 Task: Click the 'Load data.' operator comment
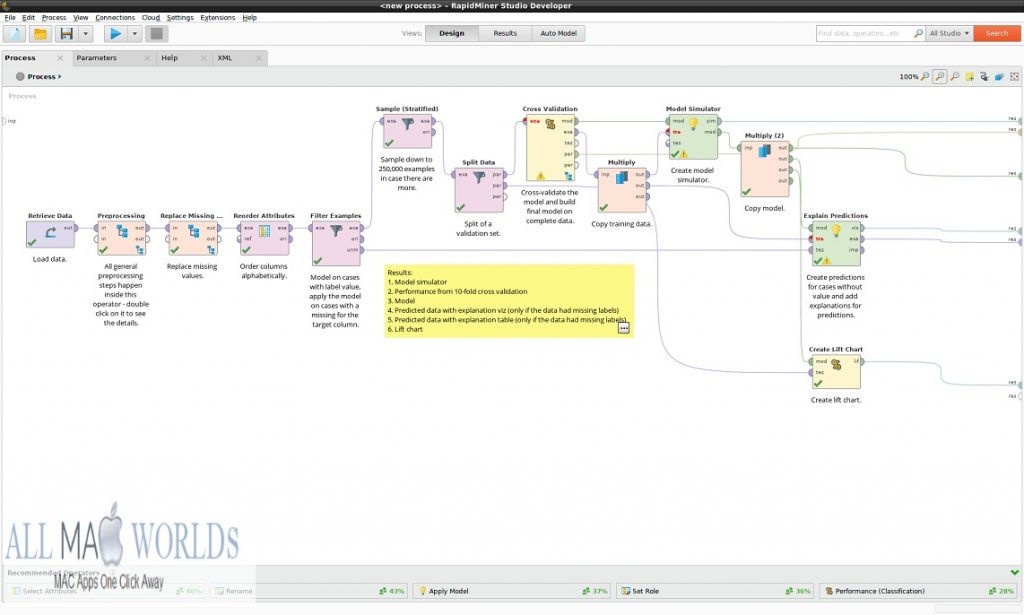pos(50,259)
